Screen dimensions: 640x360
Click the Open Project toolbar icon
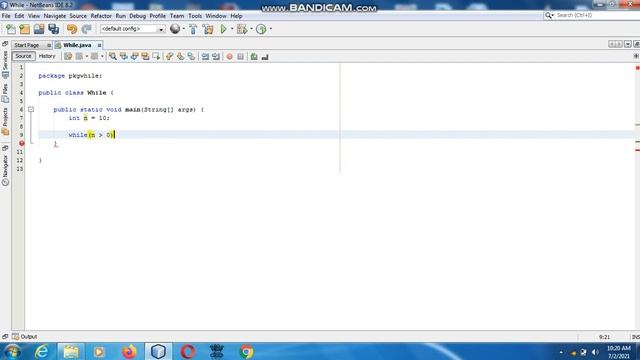pyautogui.click(x=39, y=29)
